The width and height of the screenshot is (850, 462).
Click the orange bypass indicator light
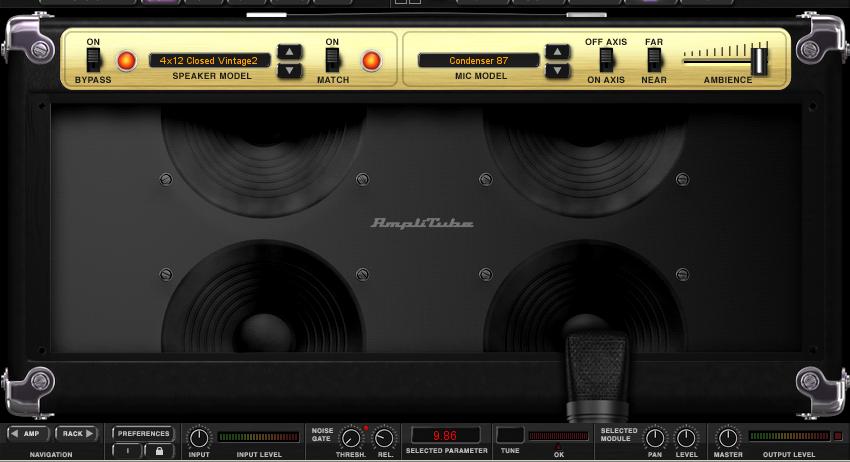pos(126,61)
